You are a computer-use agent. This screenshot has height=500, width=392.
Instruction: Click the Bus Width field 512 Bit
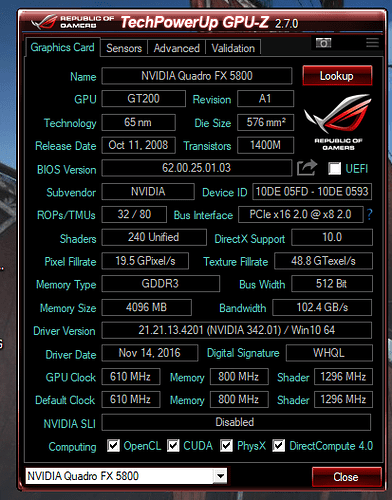332,284
